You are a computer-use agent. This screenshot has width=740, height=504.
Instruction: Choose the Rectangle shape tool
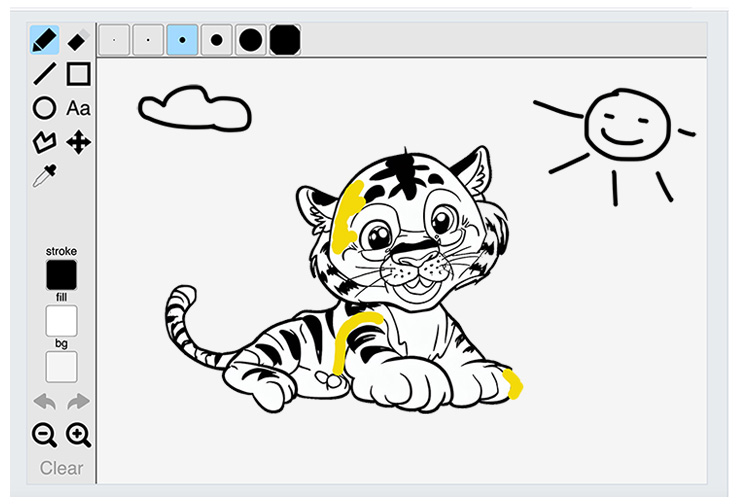(78, 74)
